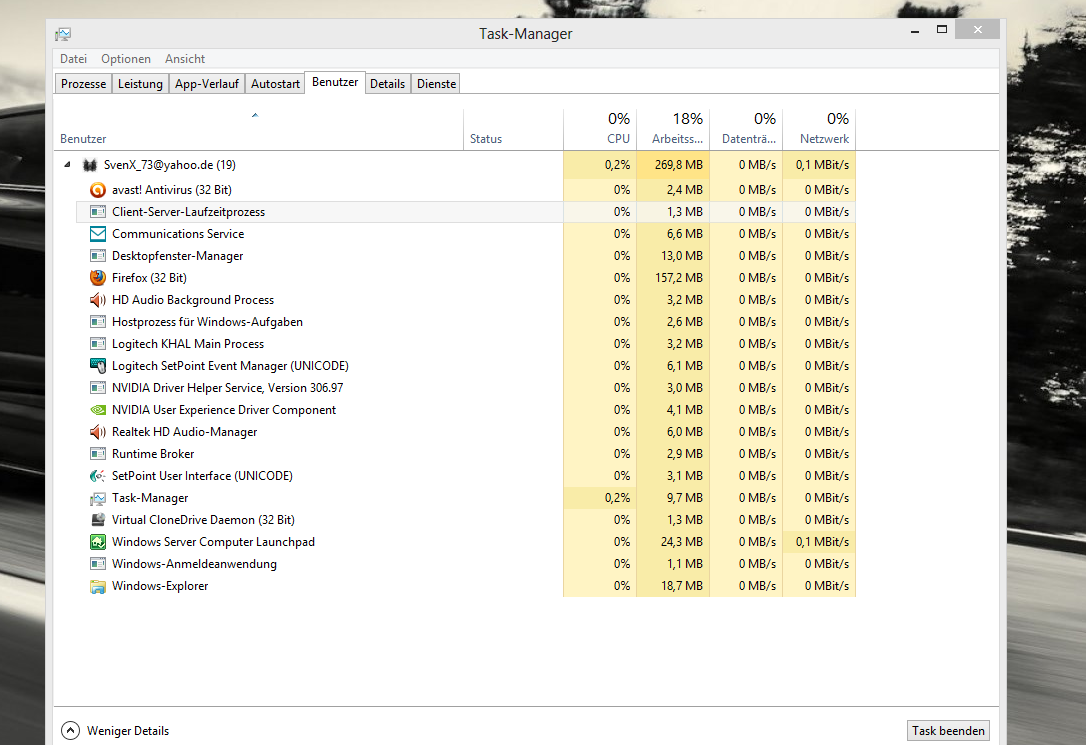Select 'Realtek HD Audio-Manager' row text

(x=184, y=432)
